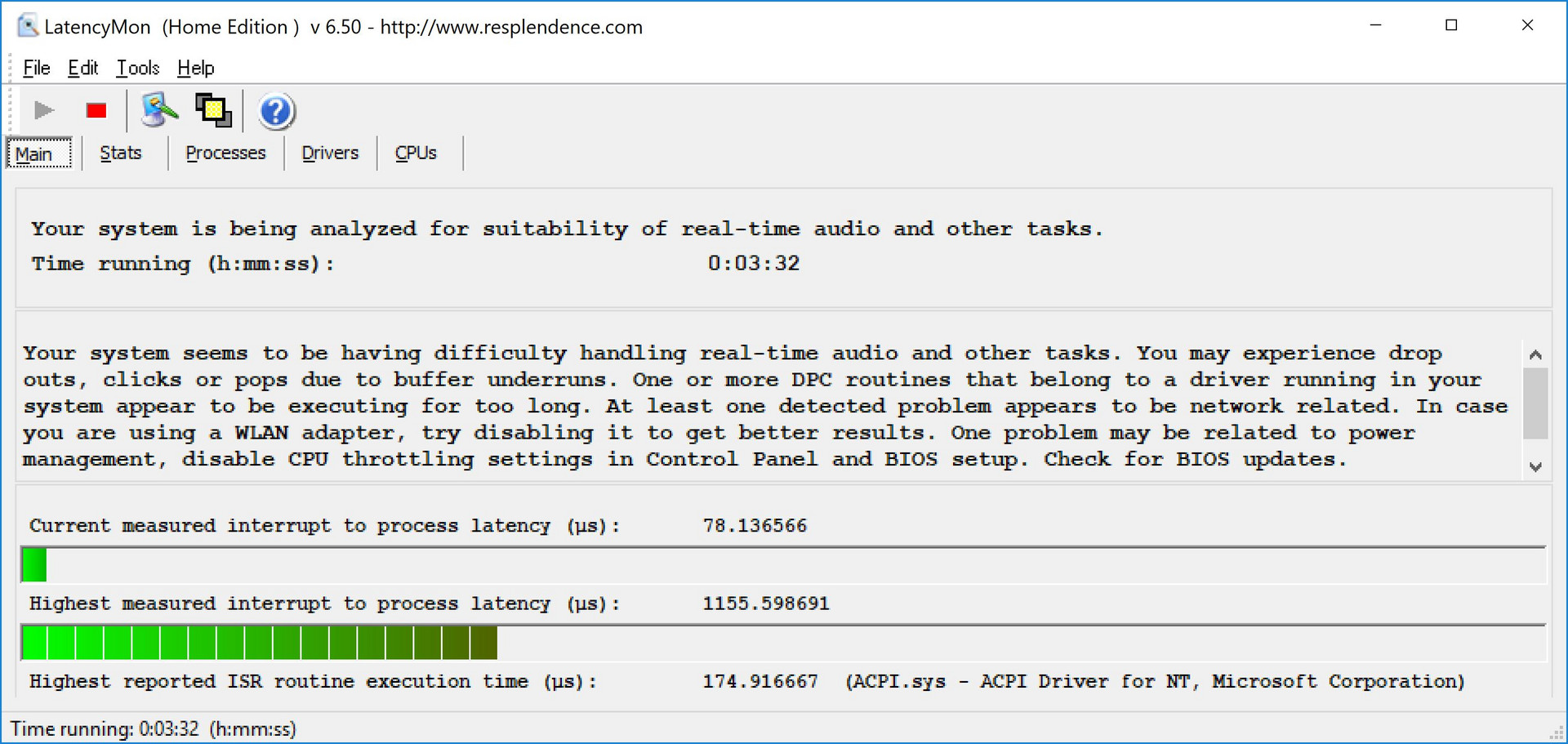Stop monitoring with the red square button

click(x=96, y=110)
